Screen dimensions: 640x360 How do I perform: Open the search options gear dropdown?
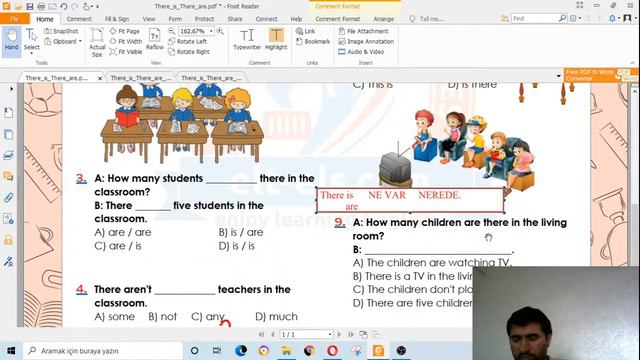tap(575, 18)
